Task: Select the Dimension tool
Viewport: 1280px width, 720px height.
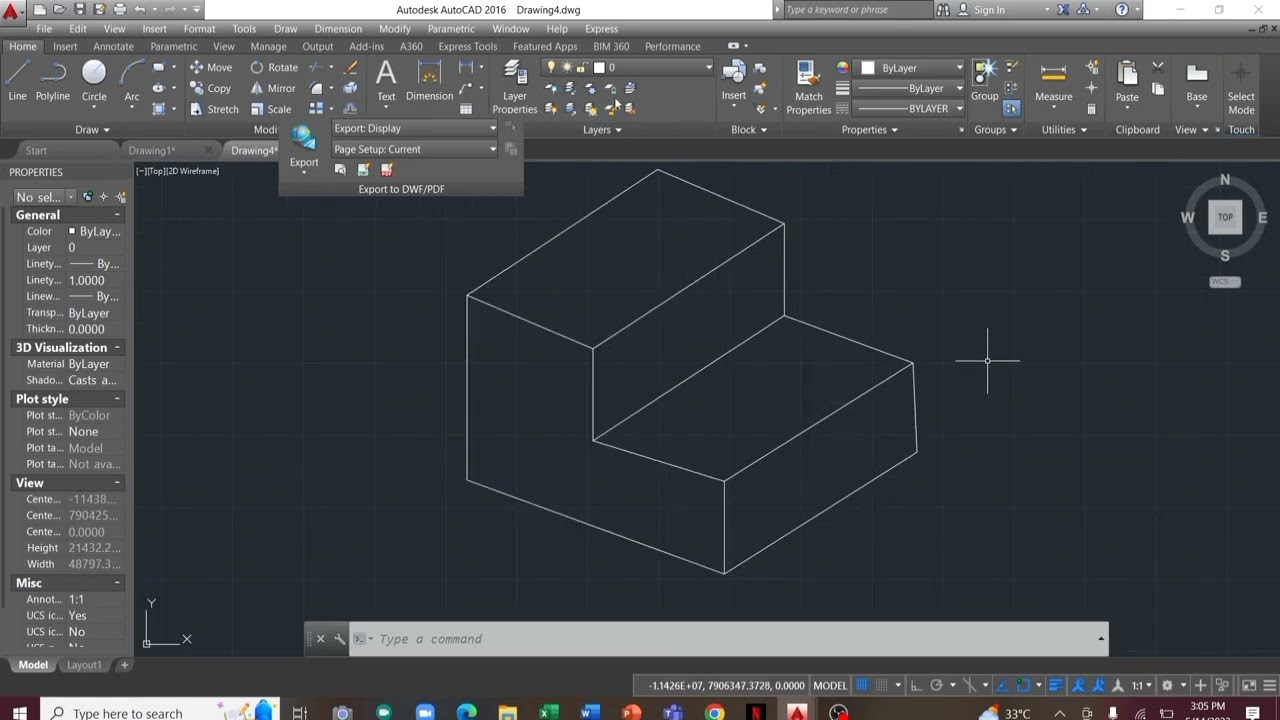Action: click(429, 82)
